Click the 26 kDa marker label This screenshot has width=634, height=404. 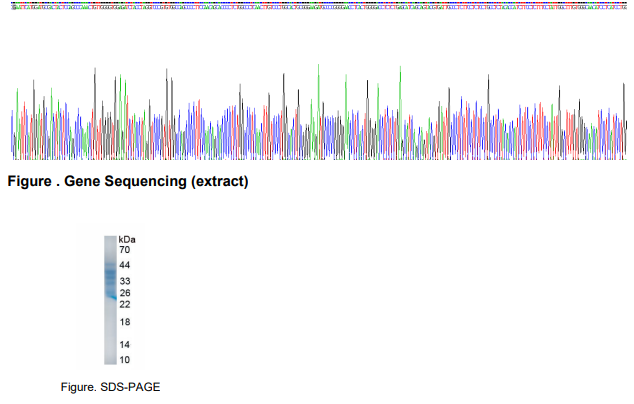point(125,293)
